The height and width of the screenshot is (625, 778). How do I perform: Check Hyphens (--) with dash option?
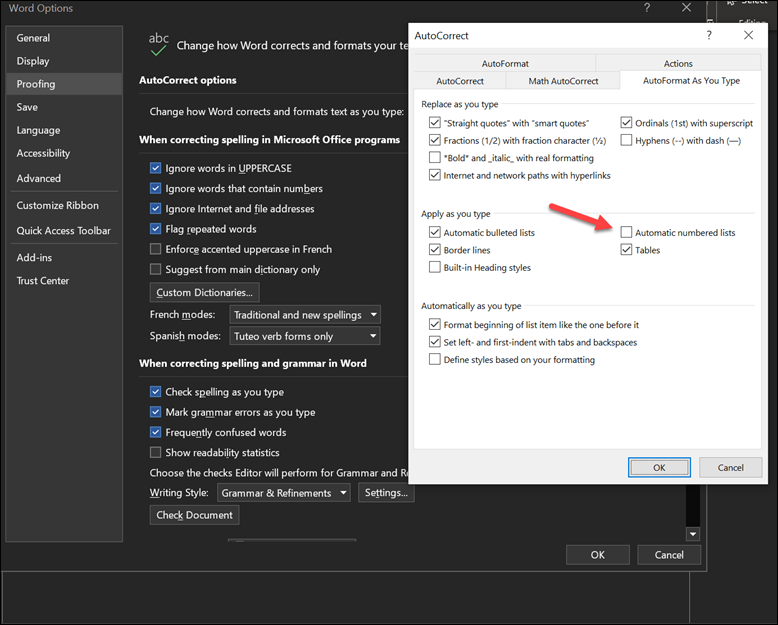[627, 140]
